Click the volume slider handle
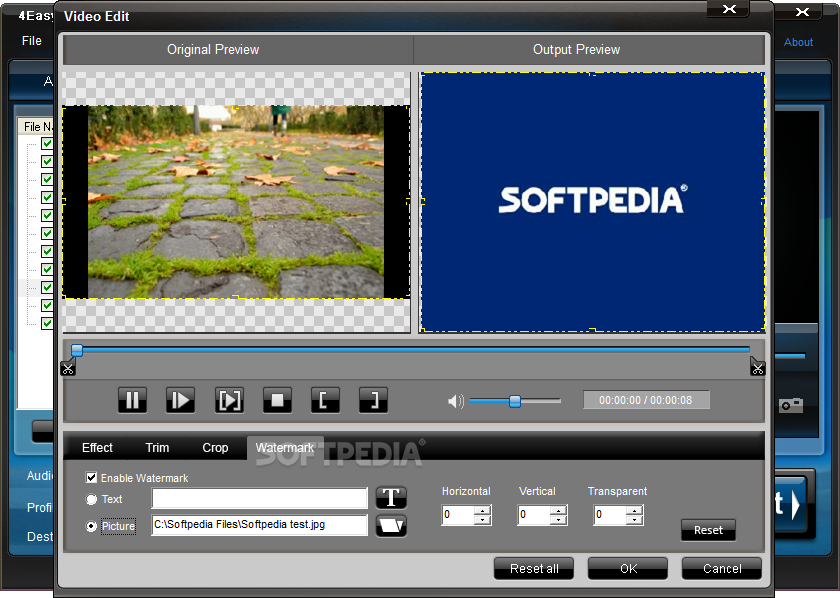The height and width of the screenshot is (598, 840). pyautogui.click(x=515, y=401)
